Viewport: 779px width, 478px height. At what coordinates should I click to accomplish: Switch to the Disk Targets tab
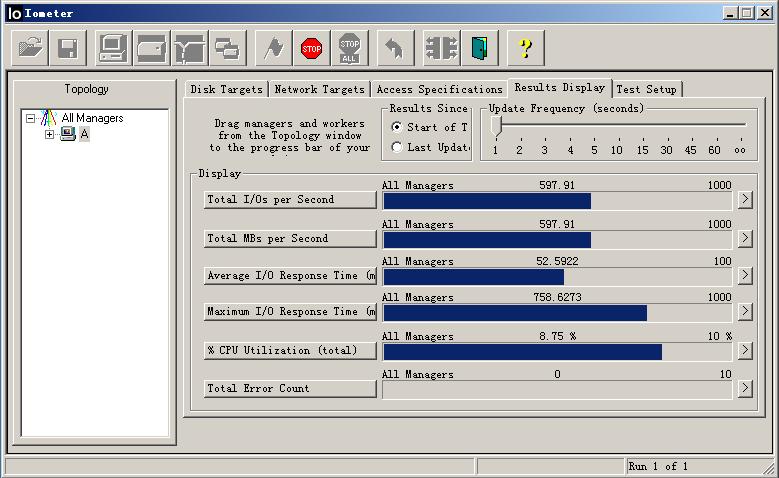coord(226,89)
